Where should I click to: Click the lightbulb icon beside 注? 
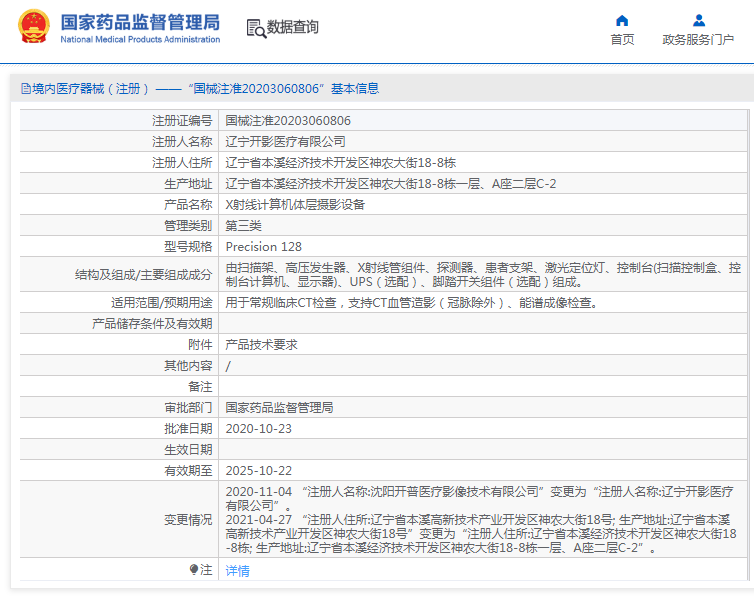tap(194, 570)
